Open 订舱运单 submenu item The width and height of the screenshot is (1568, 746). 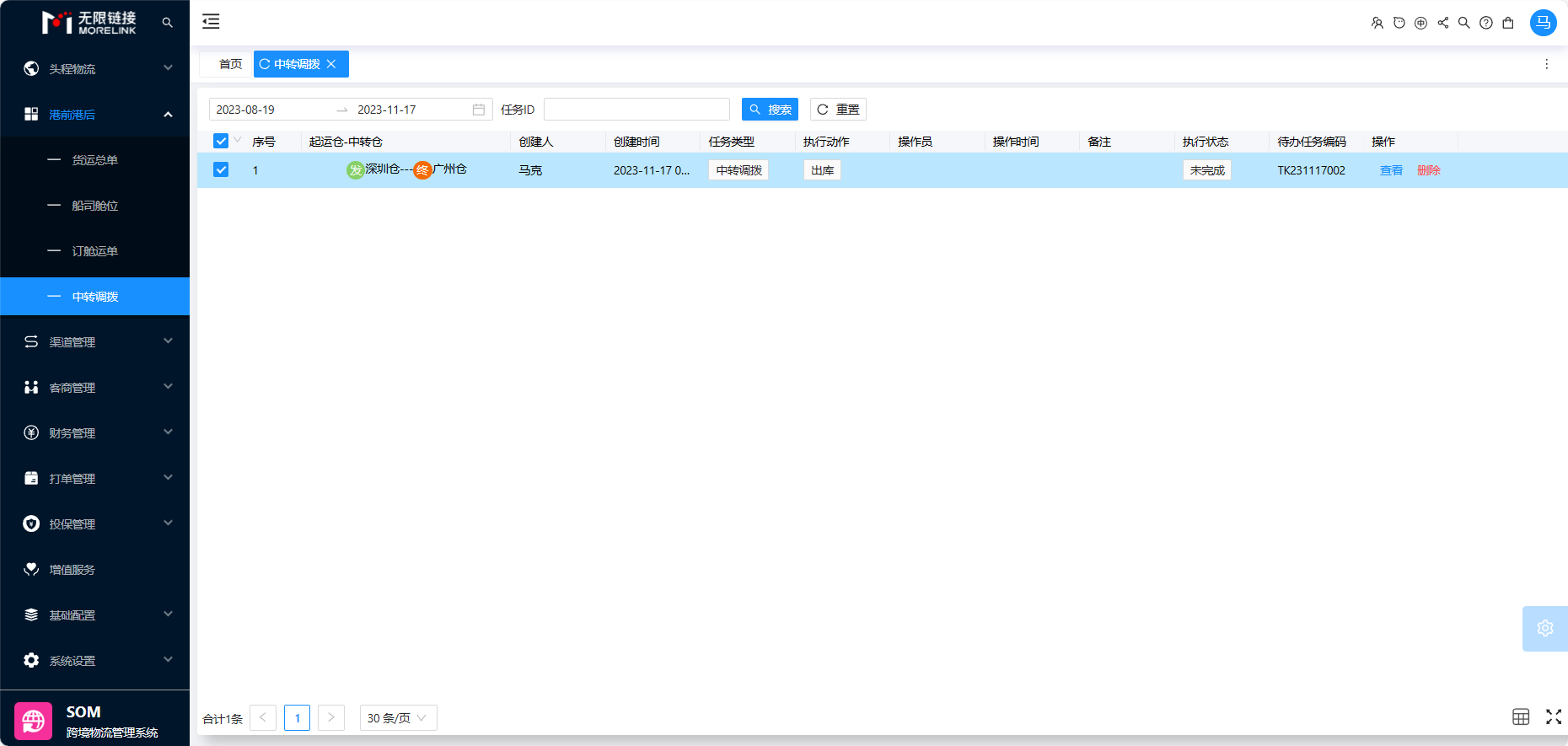click(x=95, y=250)
